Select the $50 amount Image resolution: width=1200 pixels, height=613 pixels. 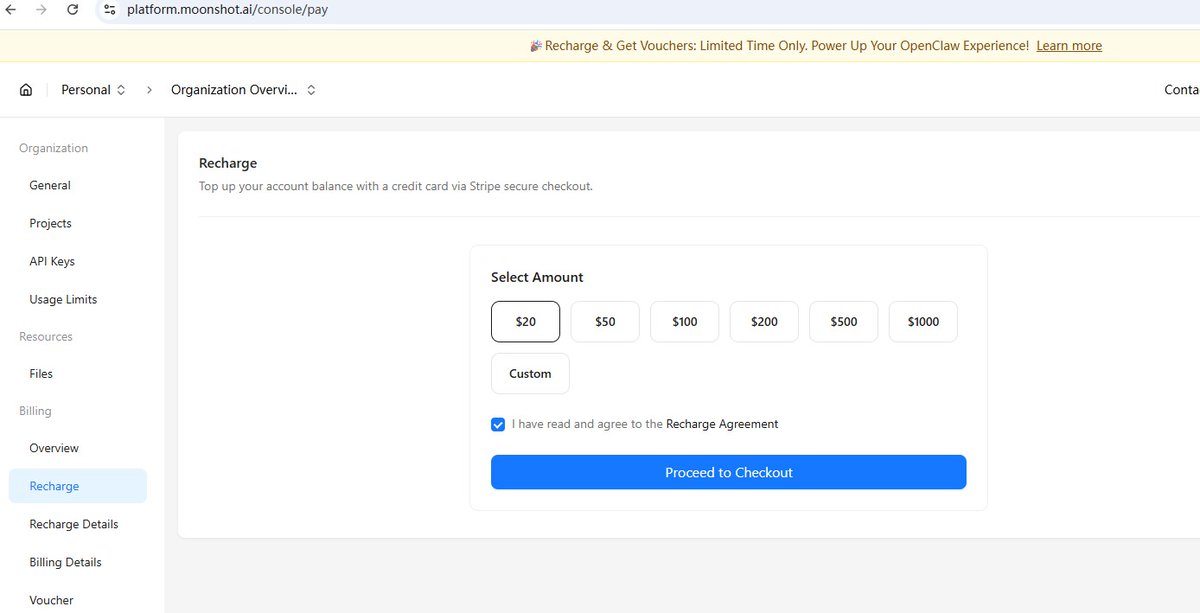[x=605, y=322]
